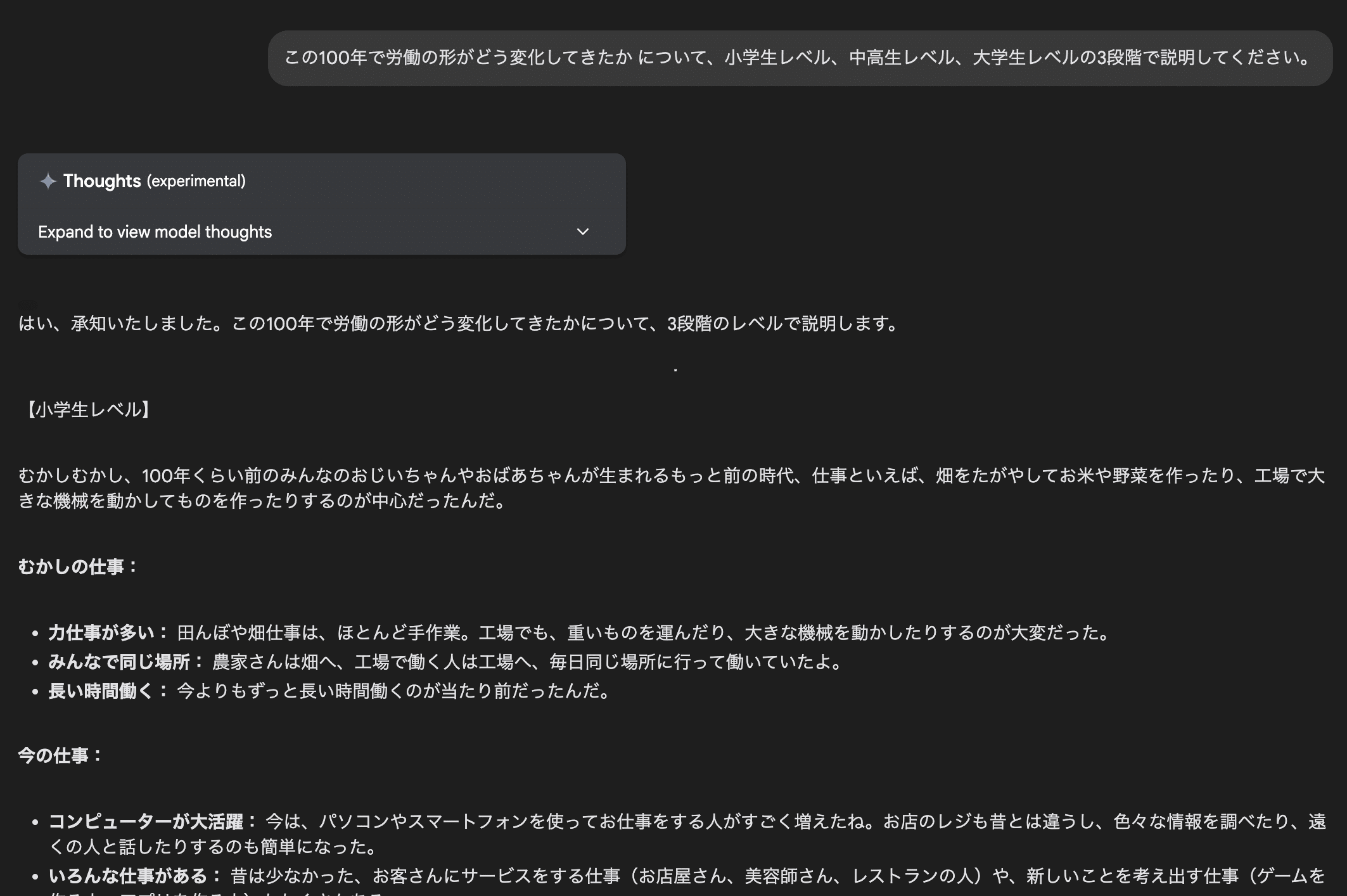This screenshot has height=896, width=1347.
Task: Click the sentence beginning '農家さんは畑へ'
Action: 526,662
